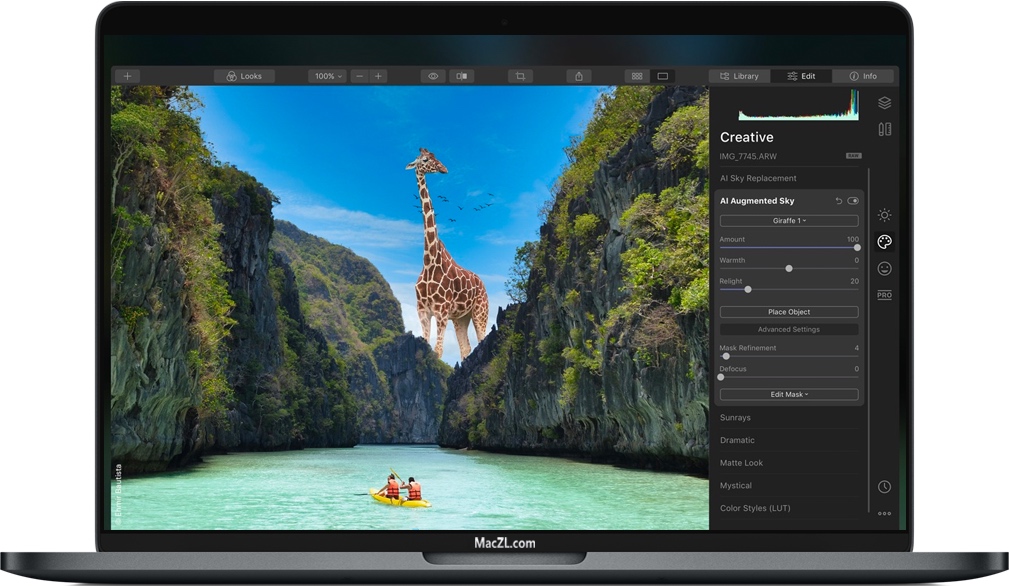Select the Creative palette icon
Image resolution: width=1009 pixels, height=586 pixels.
884,242
